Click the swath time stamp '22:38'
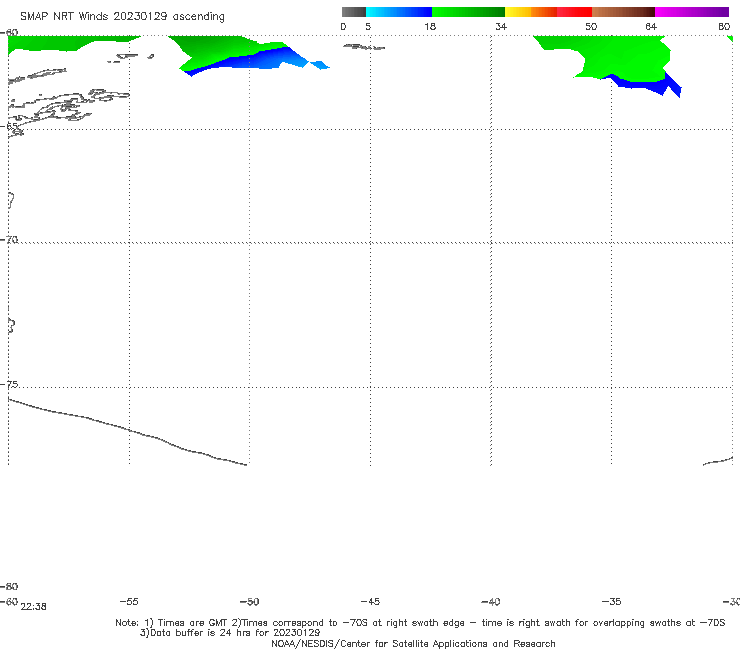Viewport: 740px width, 650px height. [x=34, y=607]
